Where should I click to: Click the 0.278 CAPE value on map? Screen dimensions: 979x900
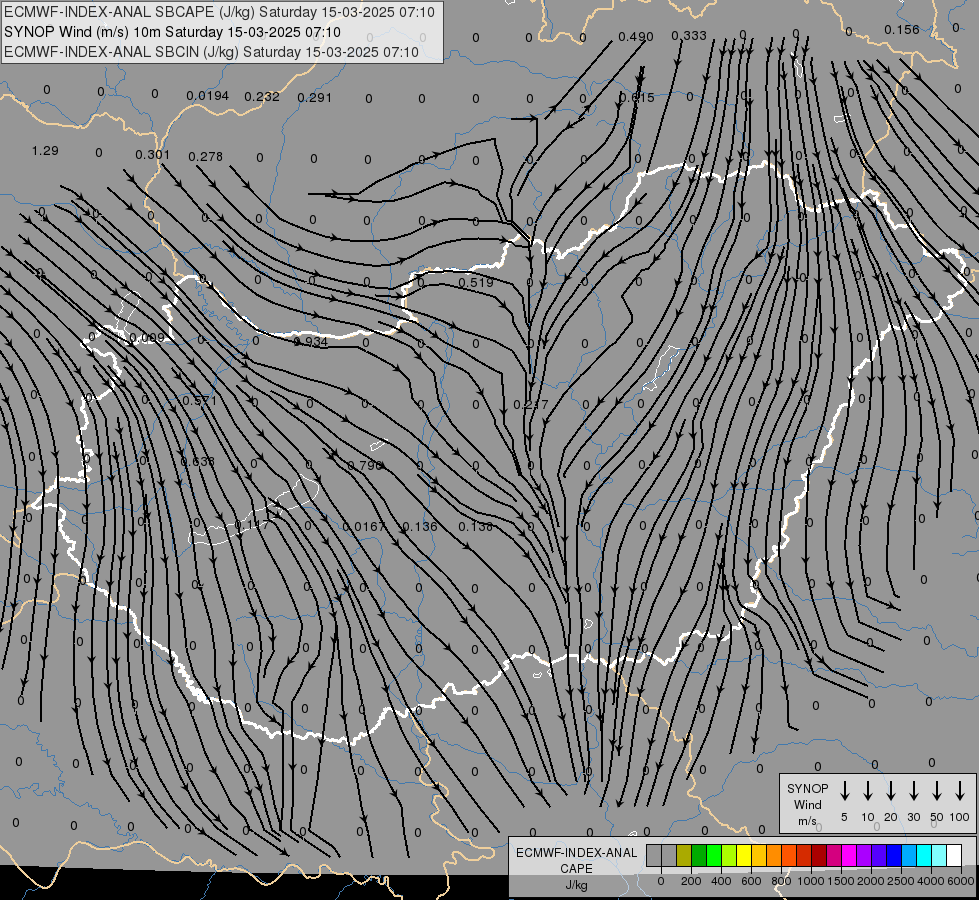pos(205,156)
